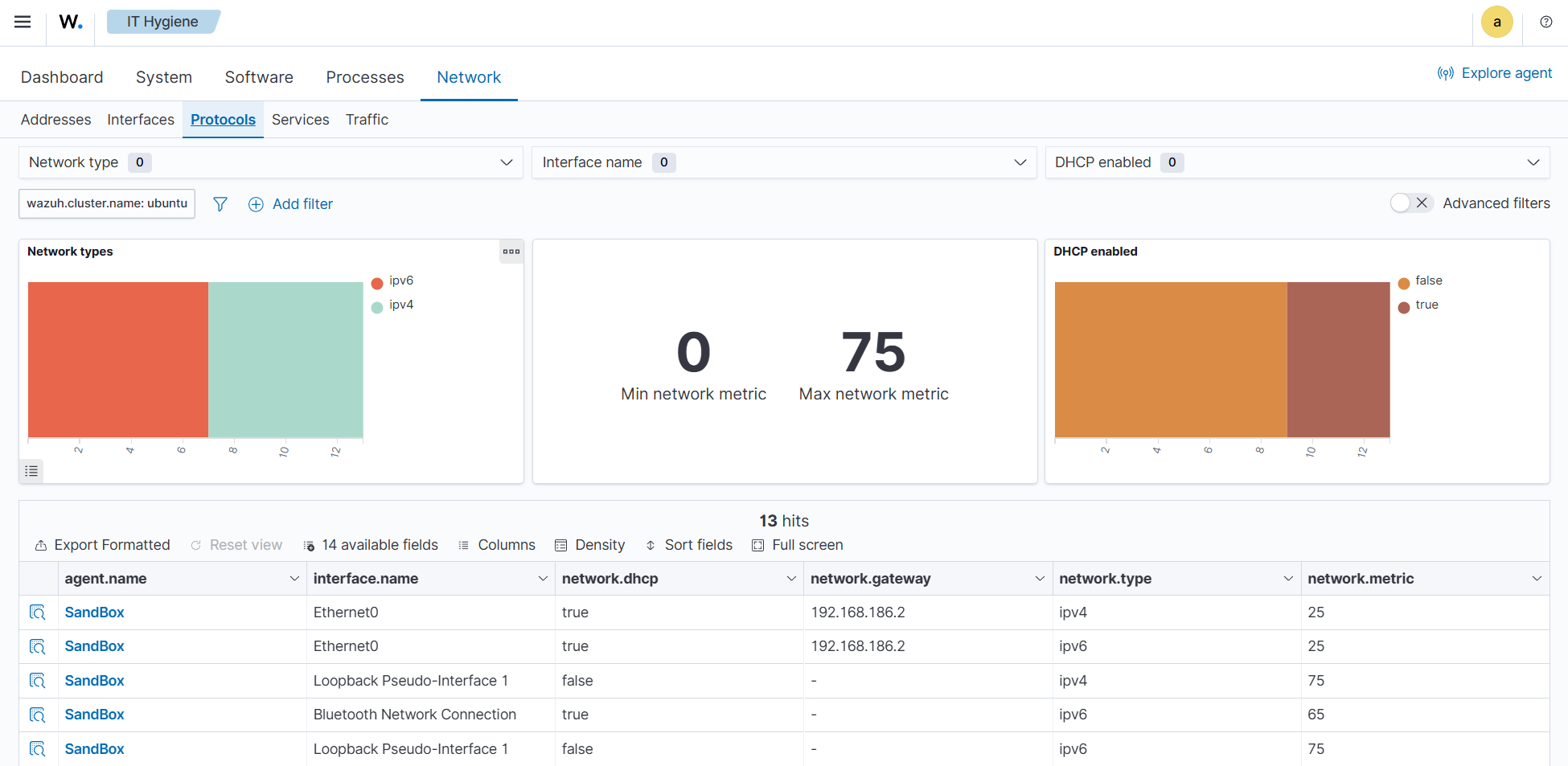Open Network types panel options menu

[511, 252]
